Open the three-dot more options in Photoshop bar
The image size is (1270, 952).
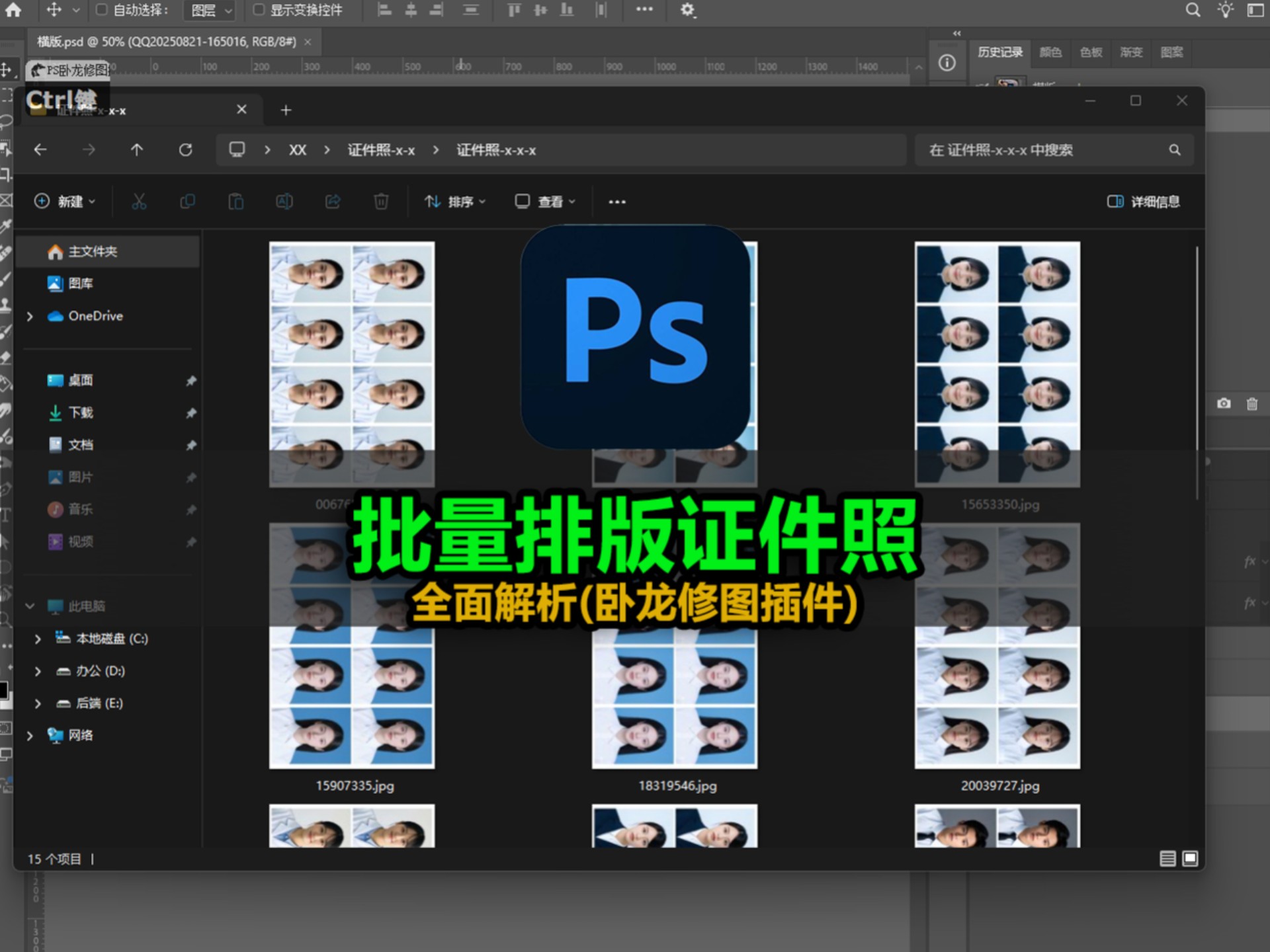(644, 9)
